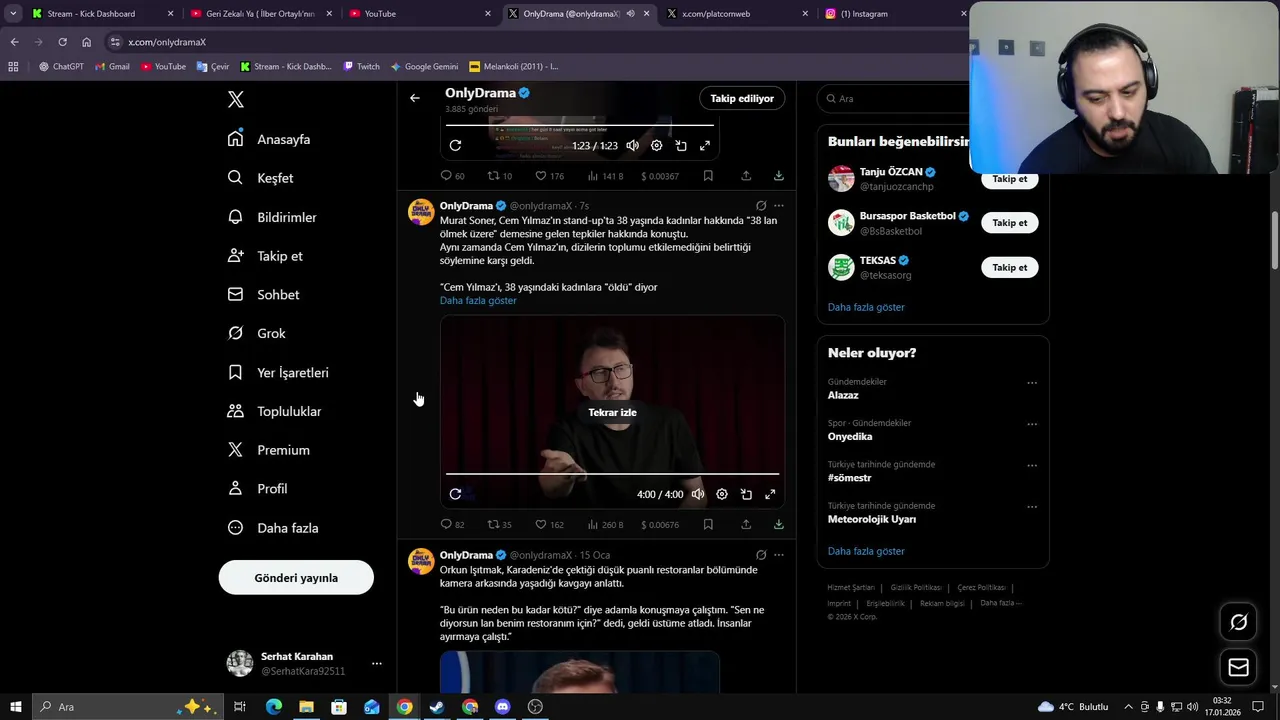Follow Tanju ÖZCAN with Takip et

(x=1009, y=179)
